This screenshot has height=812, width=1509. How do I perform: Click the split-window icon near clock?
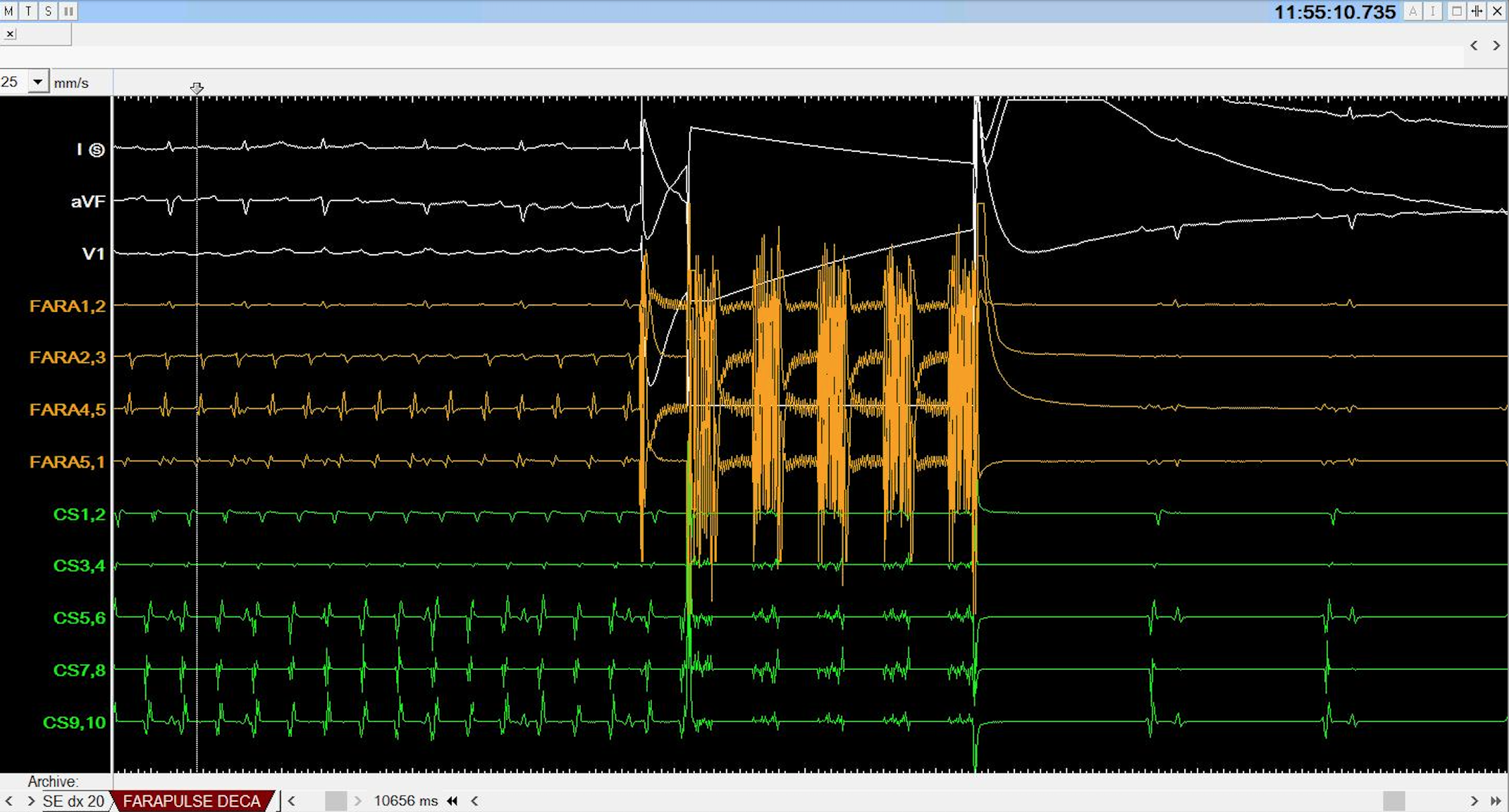click(x=1477, y=11)
